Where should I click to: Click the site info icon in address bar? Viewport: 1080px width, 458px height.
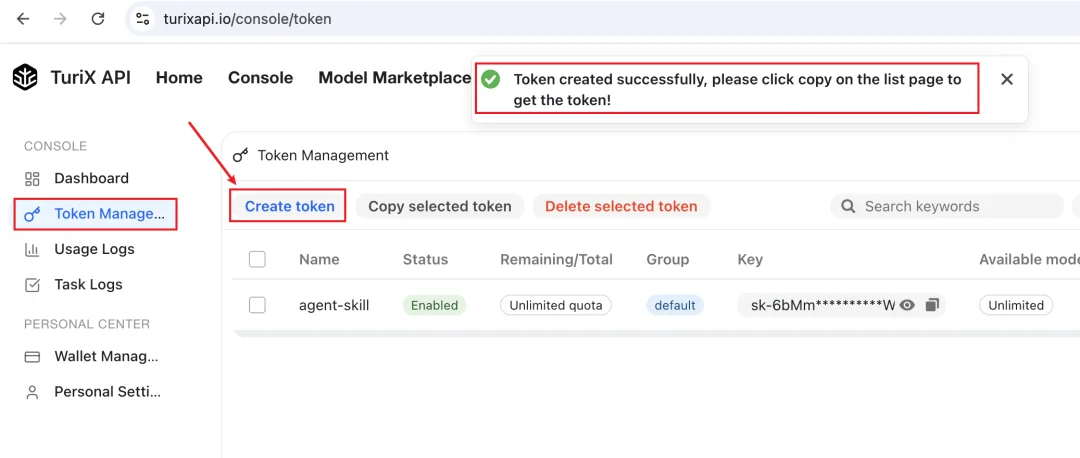pyautogui.click(x=143, y=19)
